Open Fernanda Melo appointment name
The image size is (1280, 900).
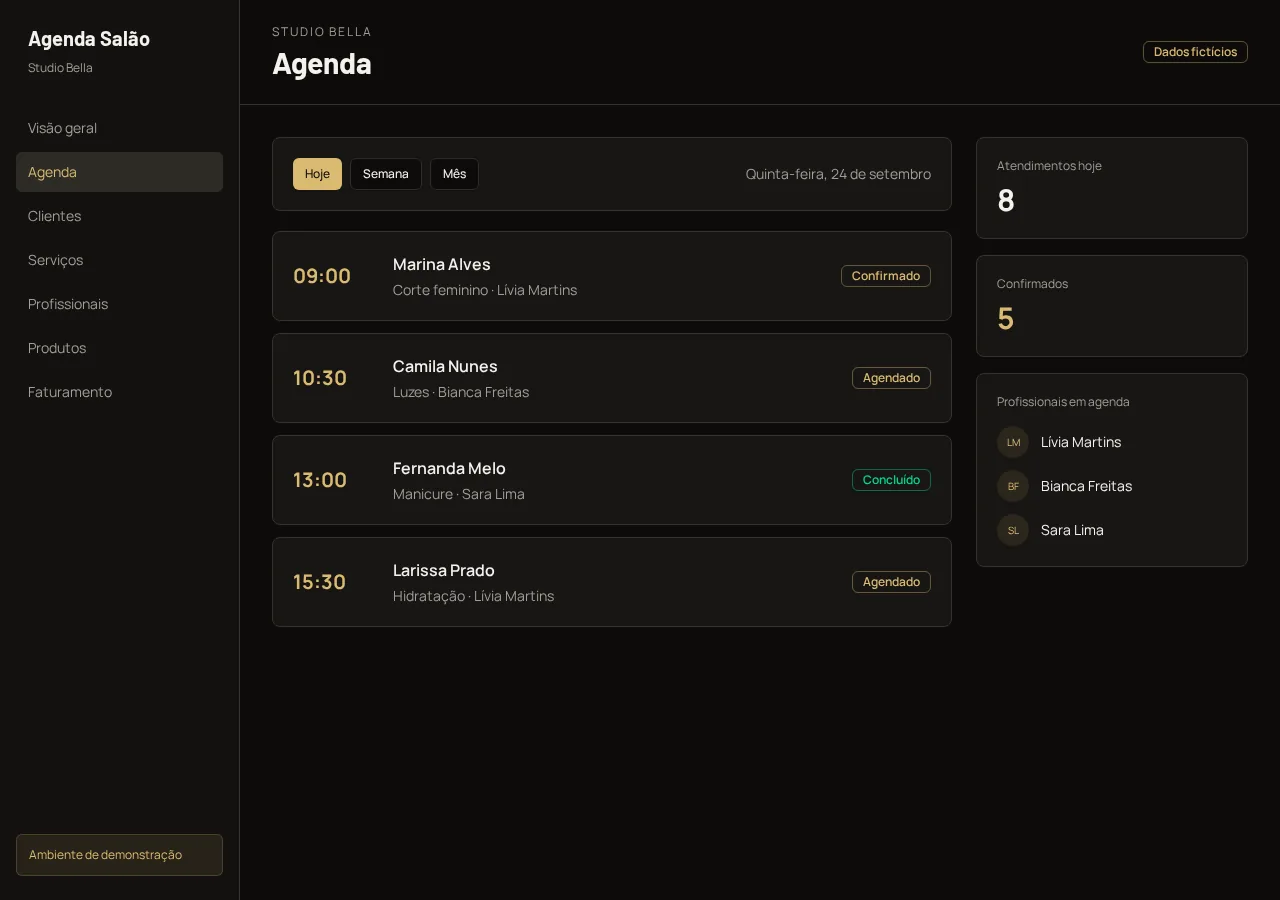pos(449,468)
